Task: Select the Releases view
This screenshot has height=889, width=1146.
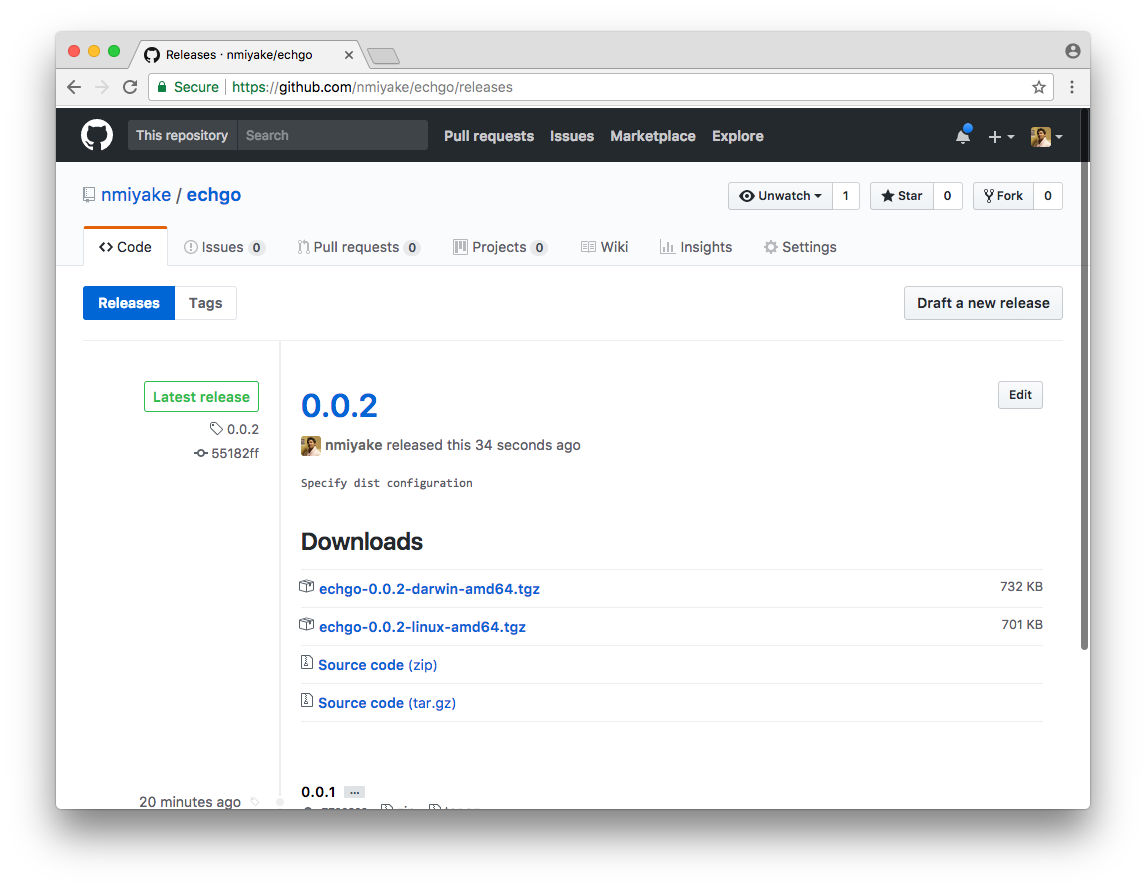Action: [129, 303]
